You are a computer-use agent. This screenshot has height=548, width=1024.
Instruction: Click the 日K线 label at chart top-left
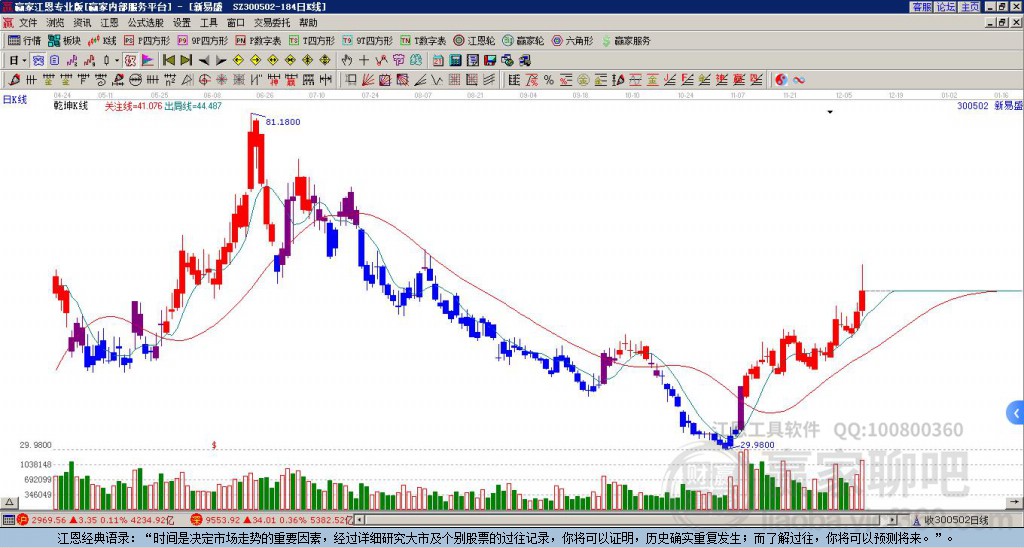coord(15,100)
